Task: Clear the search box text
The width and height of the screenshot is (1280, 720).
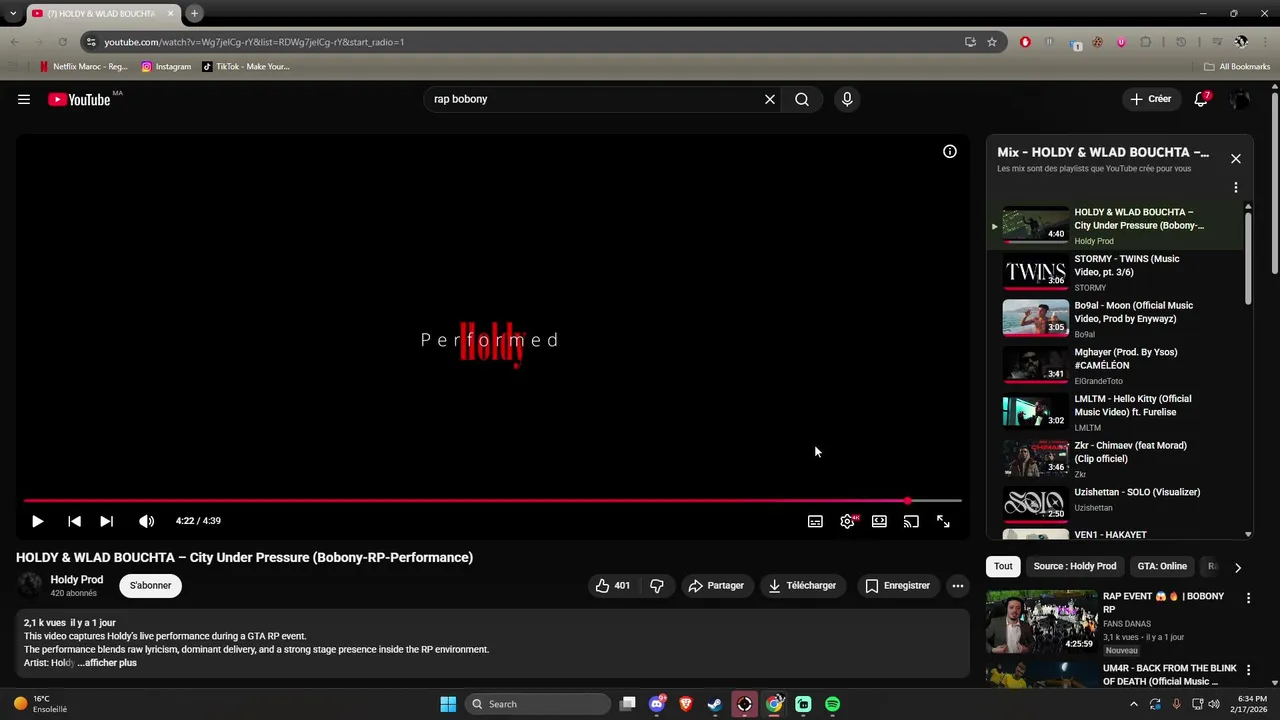Action: (770, 99)
